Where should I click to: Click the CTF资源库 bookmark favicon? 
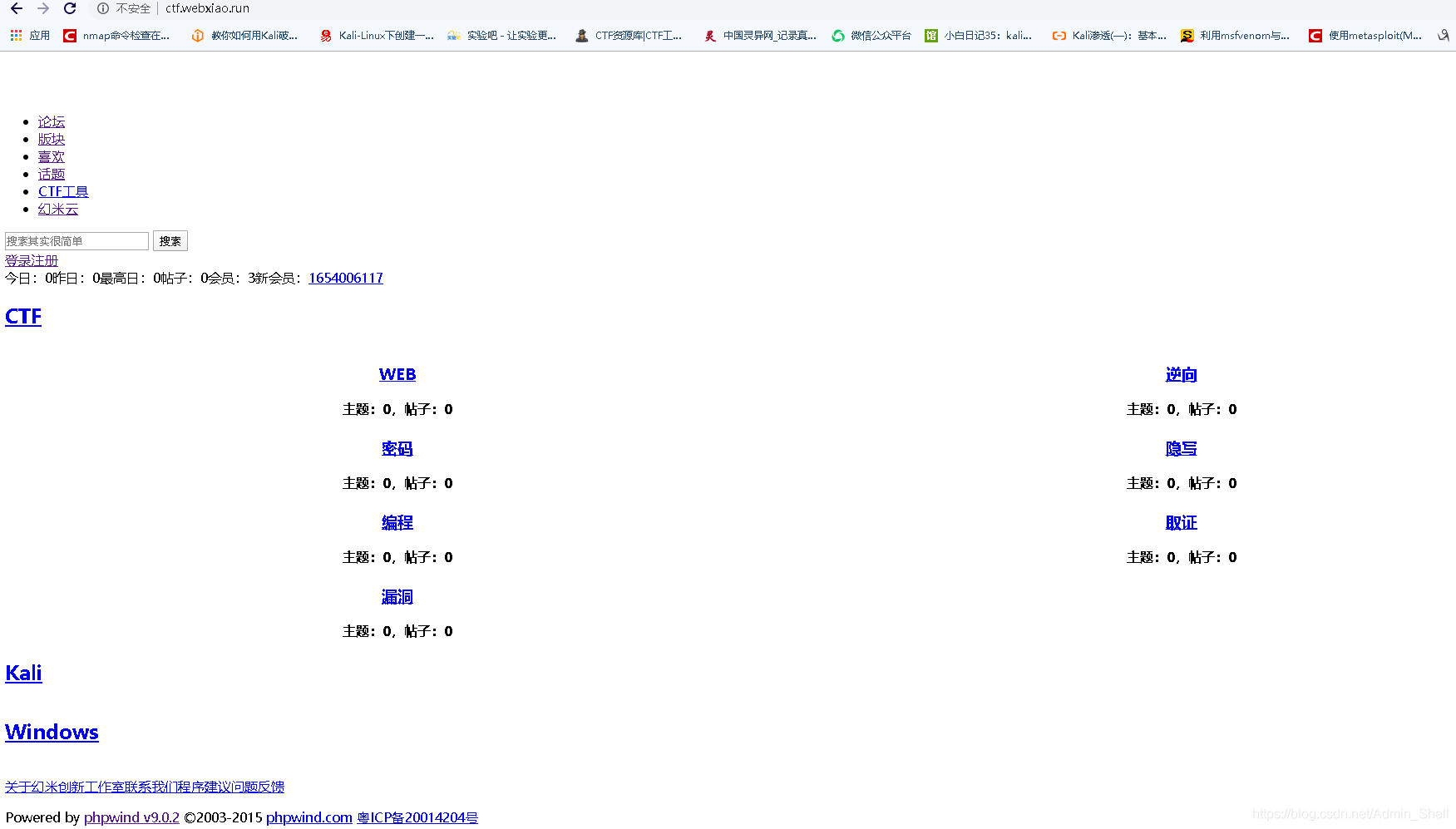tap(582, 36)
